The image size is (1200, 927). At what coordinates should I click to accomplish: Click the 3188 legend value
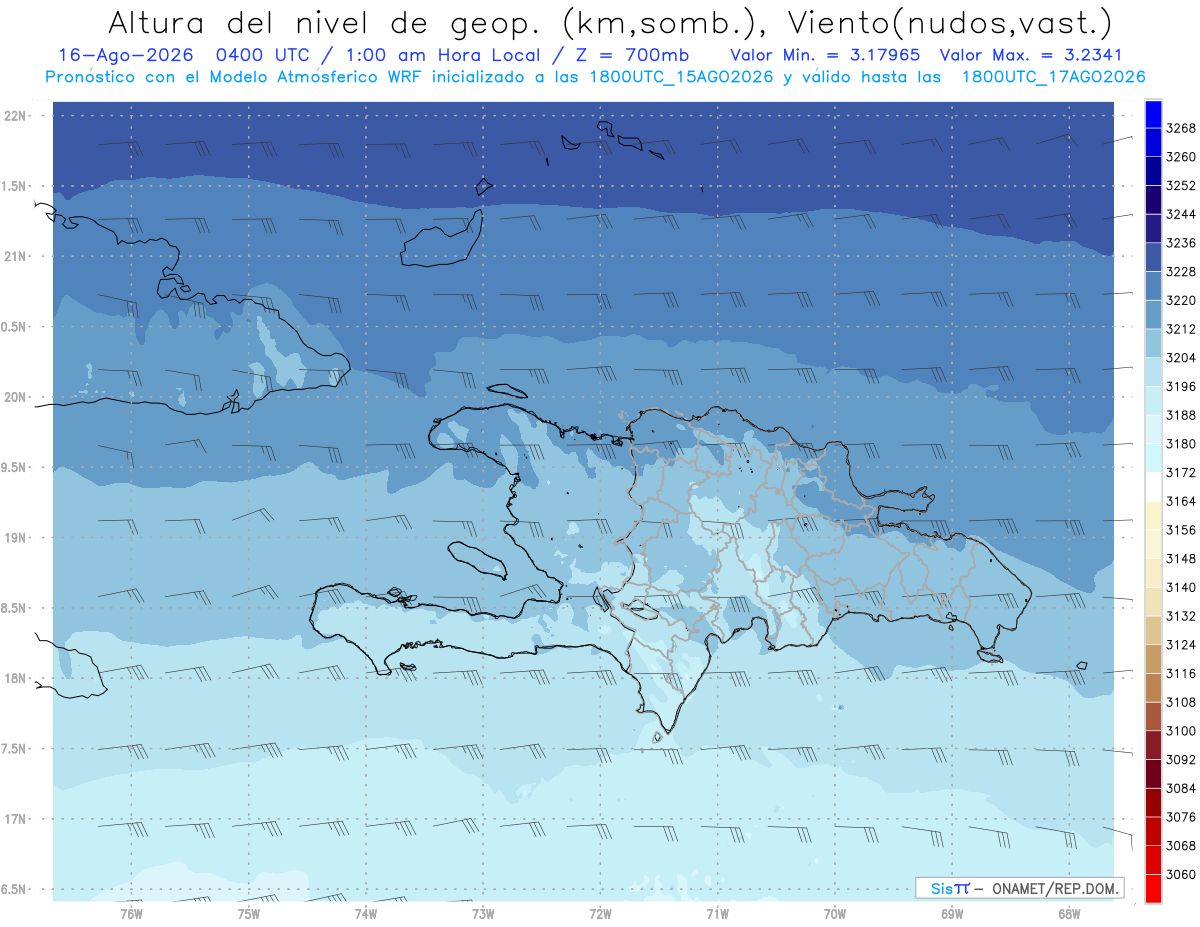click(1180, 415)
